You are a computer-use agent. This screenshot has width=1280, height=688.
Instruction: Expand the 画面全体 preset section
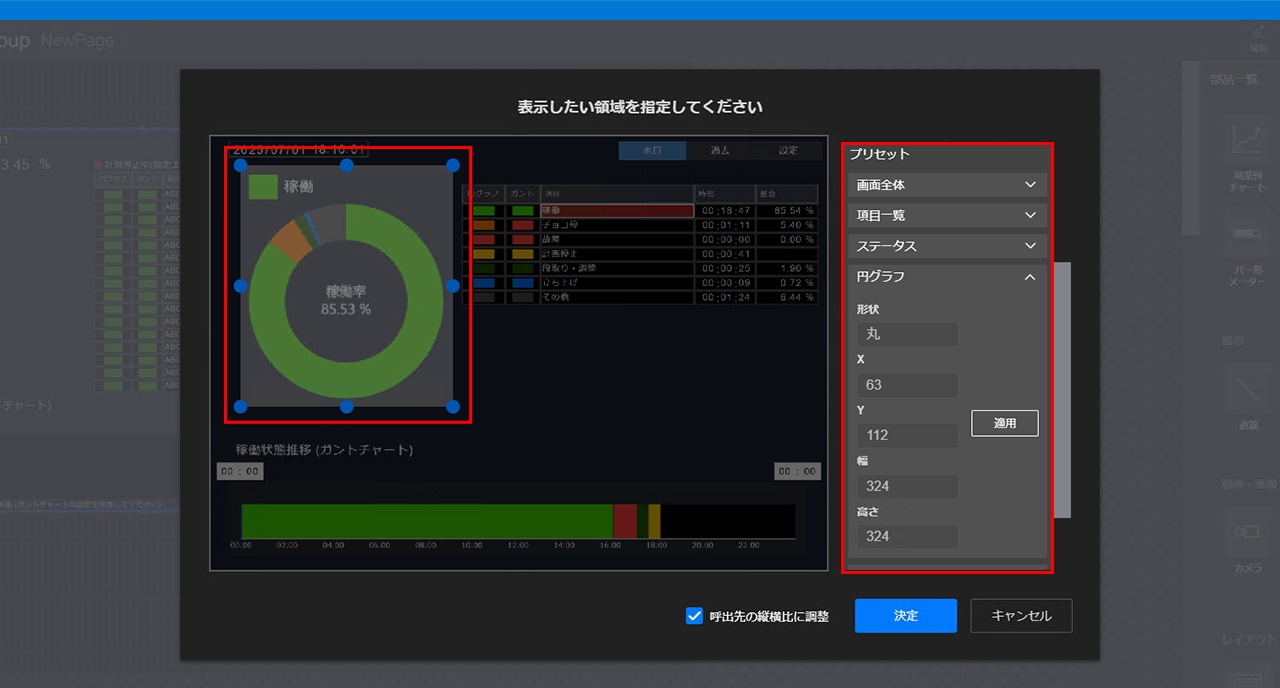pyautogui.click(x=946, y=185)
